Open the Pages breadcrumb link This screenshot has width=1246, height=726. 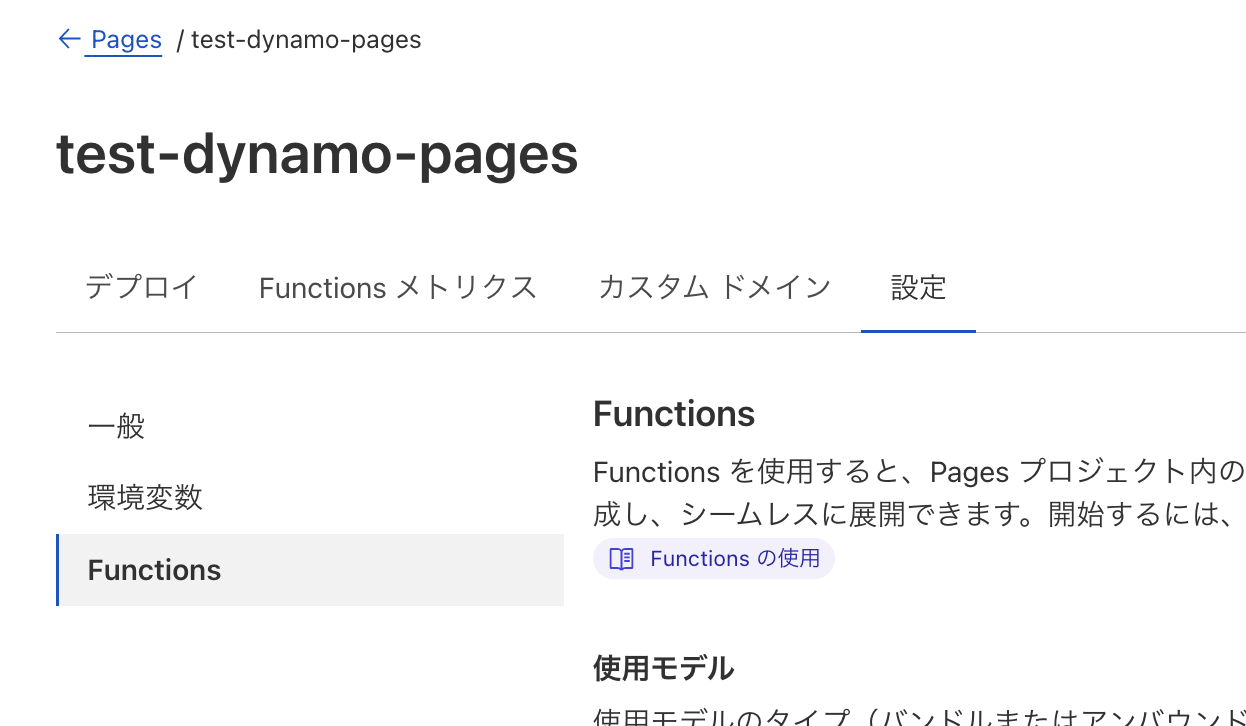click(124, 39)
